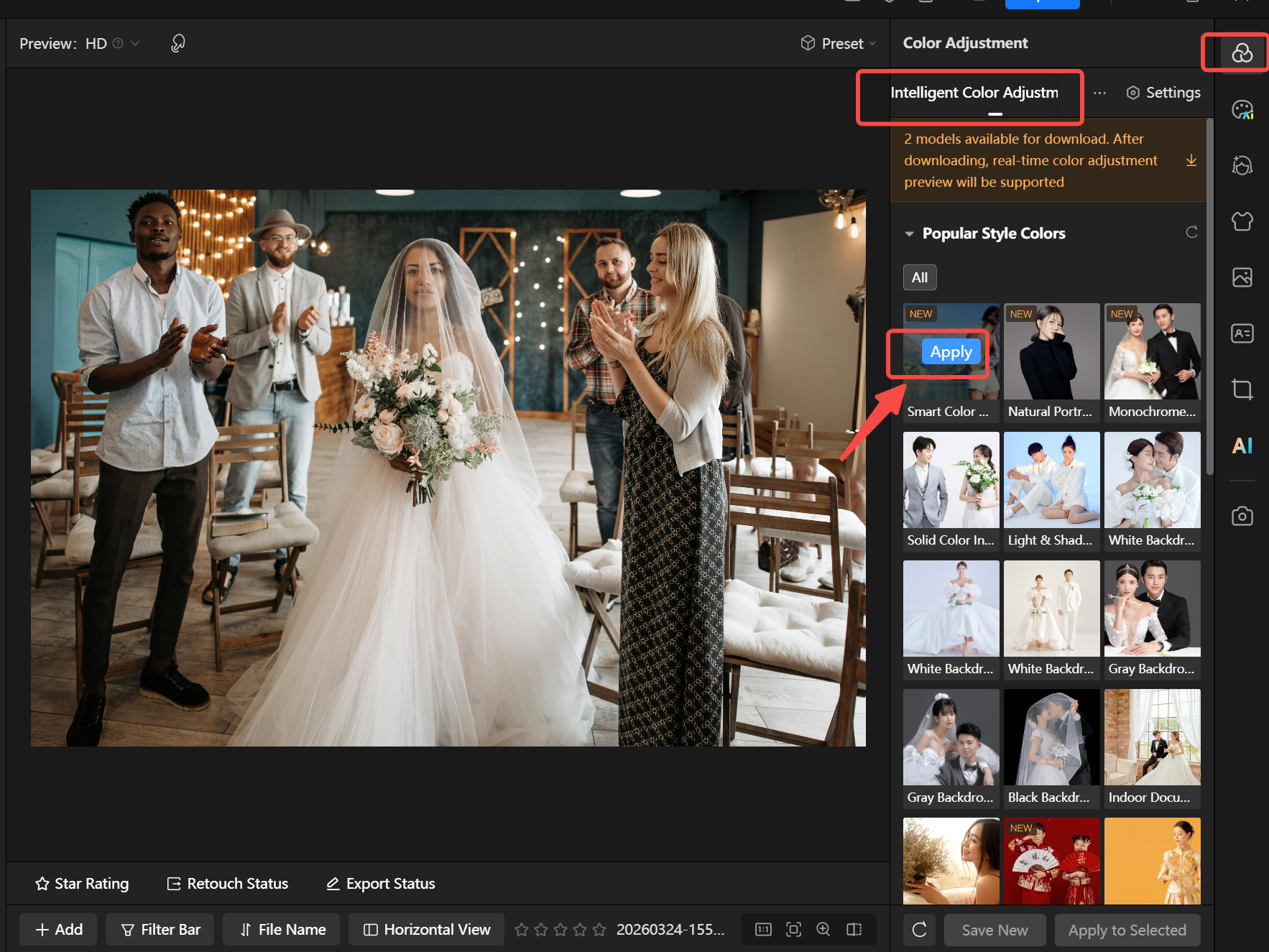Open the crop tool

pos(1242,389)
